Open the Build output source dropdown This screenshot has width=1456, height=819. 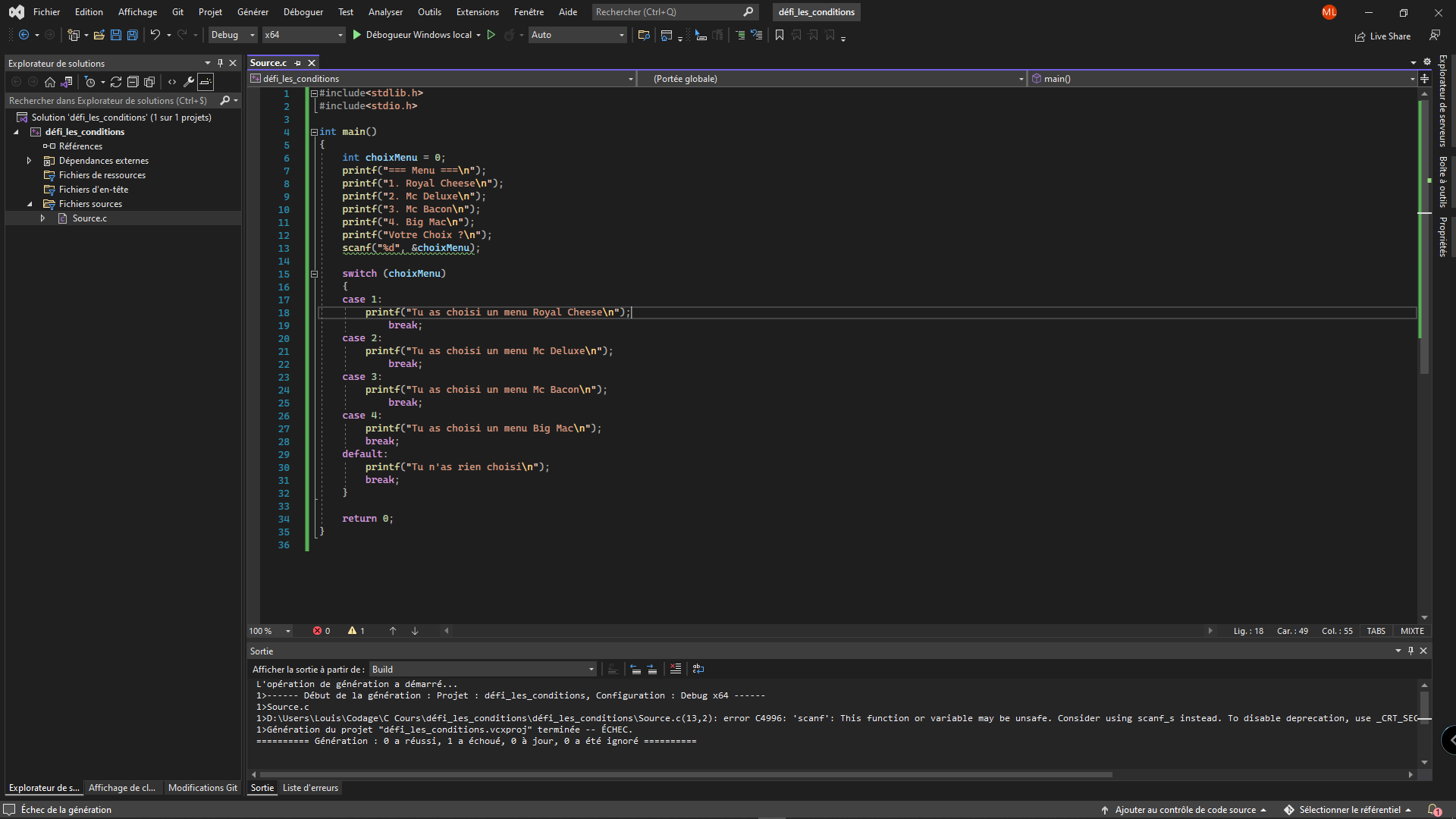(483, 669)
